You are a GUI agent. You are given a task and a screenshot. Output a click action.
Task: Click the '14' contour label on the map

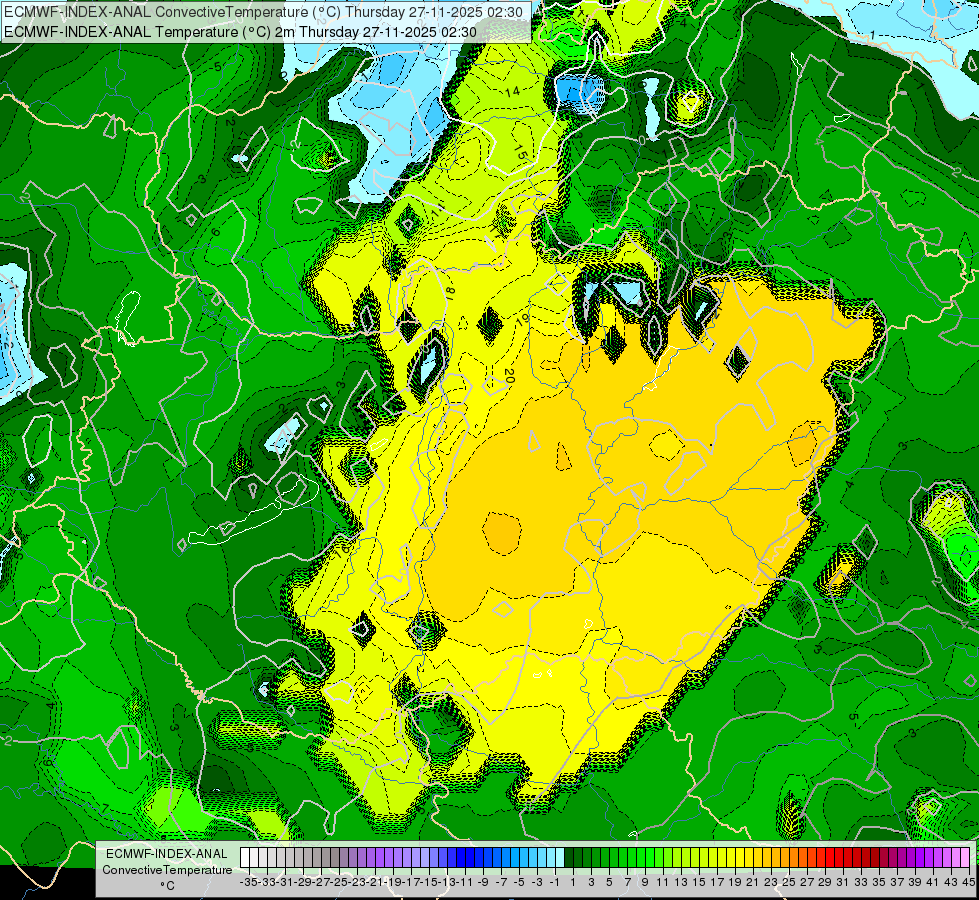point(513,92)
